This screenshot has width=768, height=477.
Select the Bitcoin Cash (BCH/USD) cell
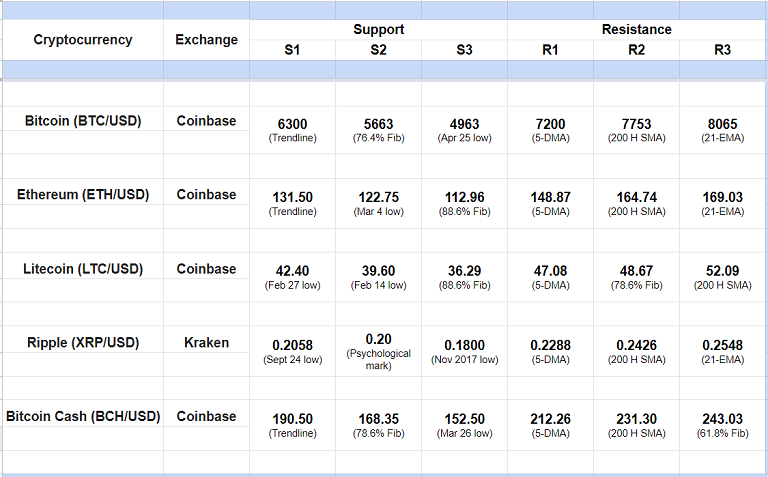(82, 416)
